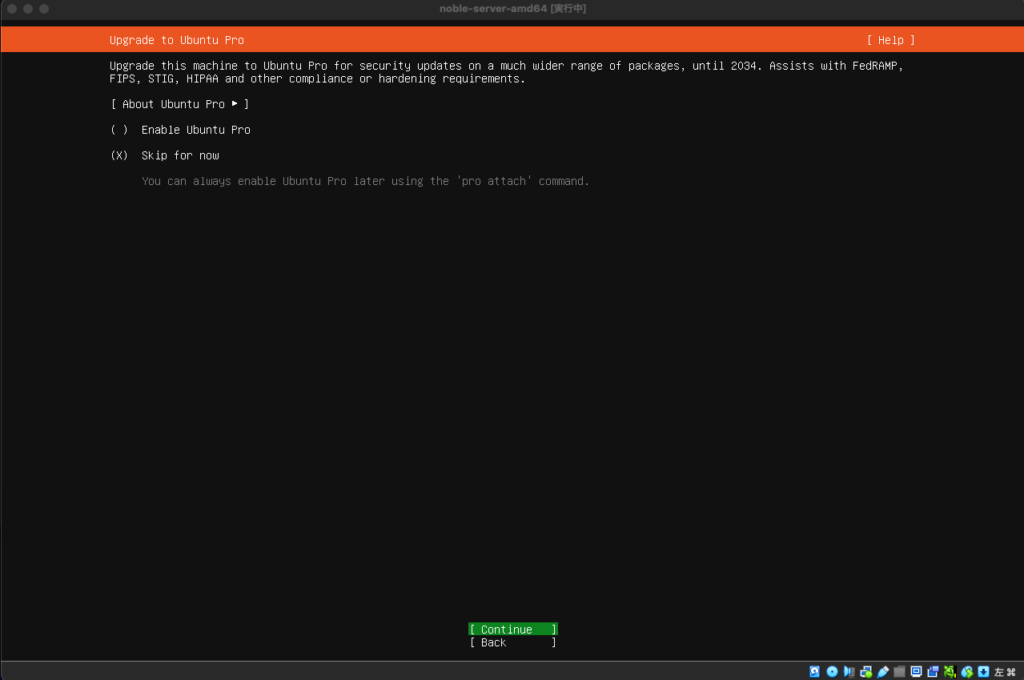The image size is (1024, 680).
Task: Click the network adapter status icon
Action: click(866, 672)
